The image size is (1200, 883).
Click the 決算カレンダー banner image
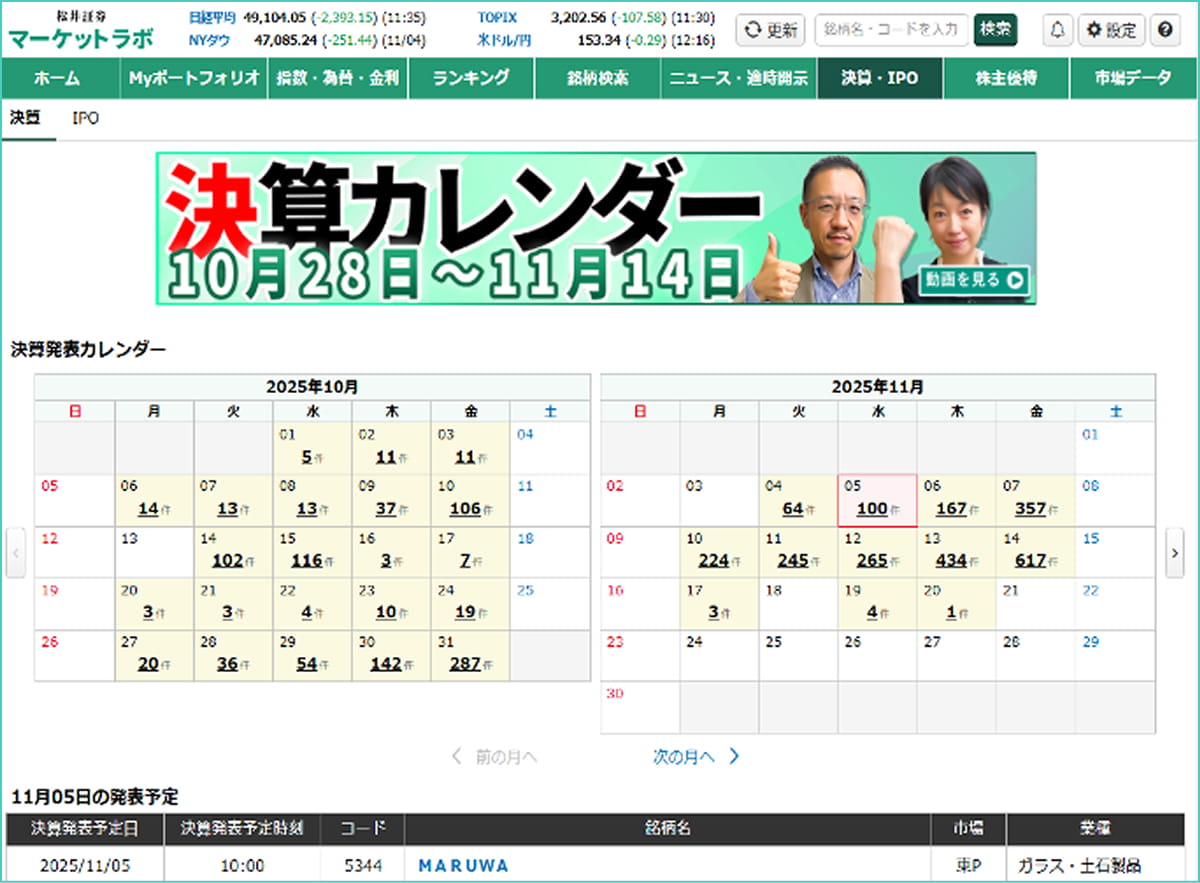pos(595,228)
